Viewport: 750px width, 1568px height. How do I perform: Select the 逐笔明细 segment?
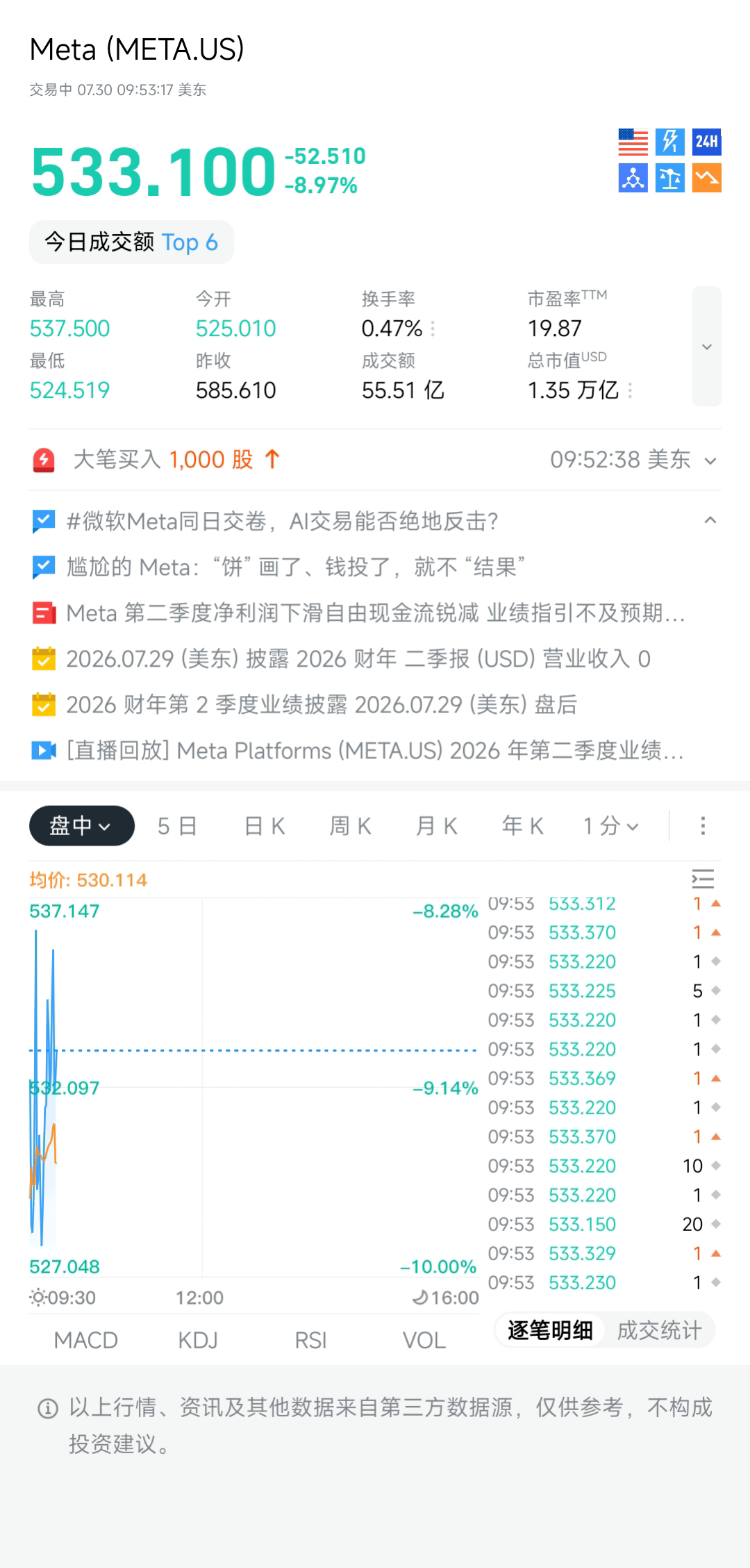550,1330
